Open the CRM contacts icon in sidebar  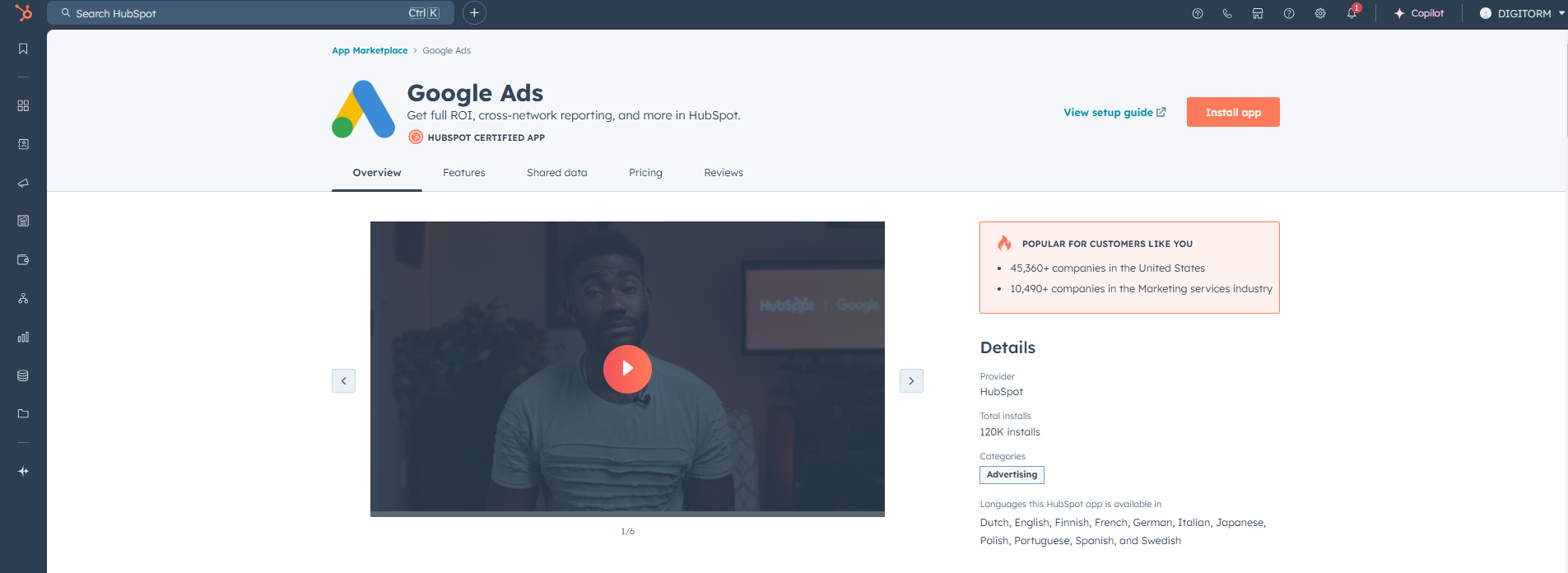[x=23, y=144]
